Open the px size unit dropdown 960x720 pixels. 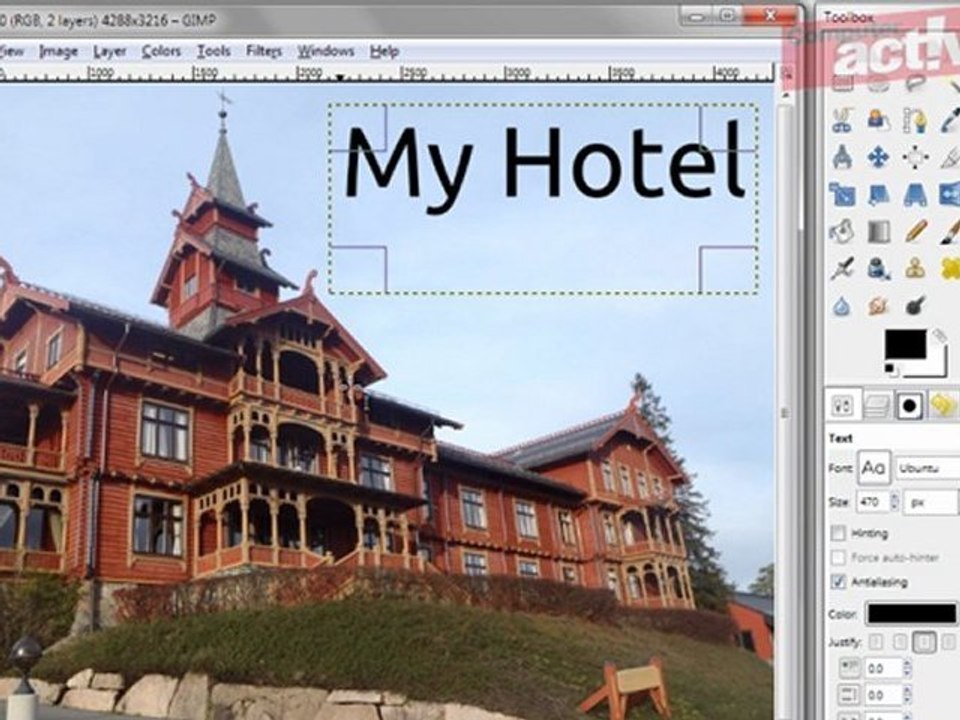(932, 503)
